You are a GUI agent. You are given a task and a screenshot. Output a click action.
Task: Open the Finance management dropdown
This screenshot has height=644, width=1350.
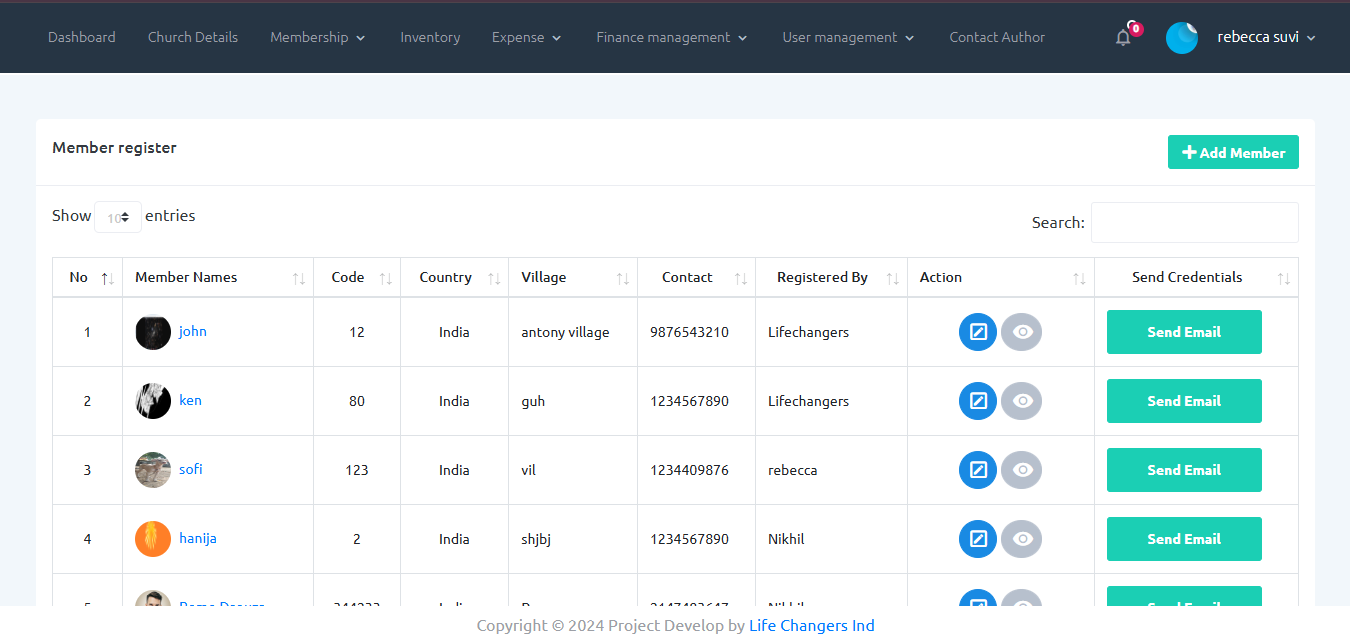(671, 38)
